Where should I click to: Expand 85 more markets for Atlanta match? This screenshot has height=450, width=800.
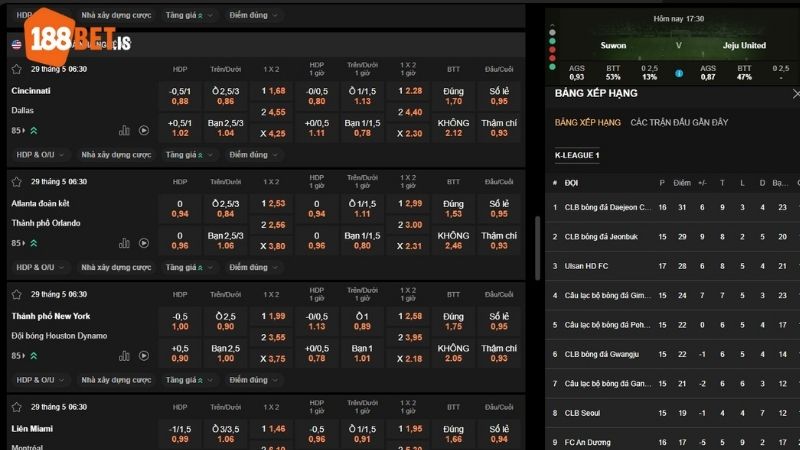click(24, 243)
